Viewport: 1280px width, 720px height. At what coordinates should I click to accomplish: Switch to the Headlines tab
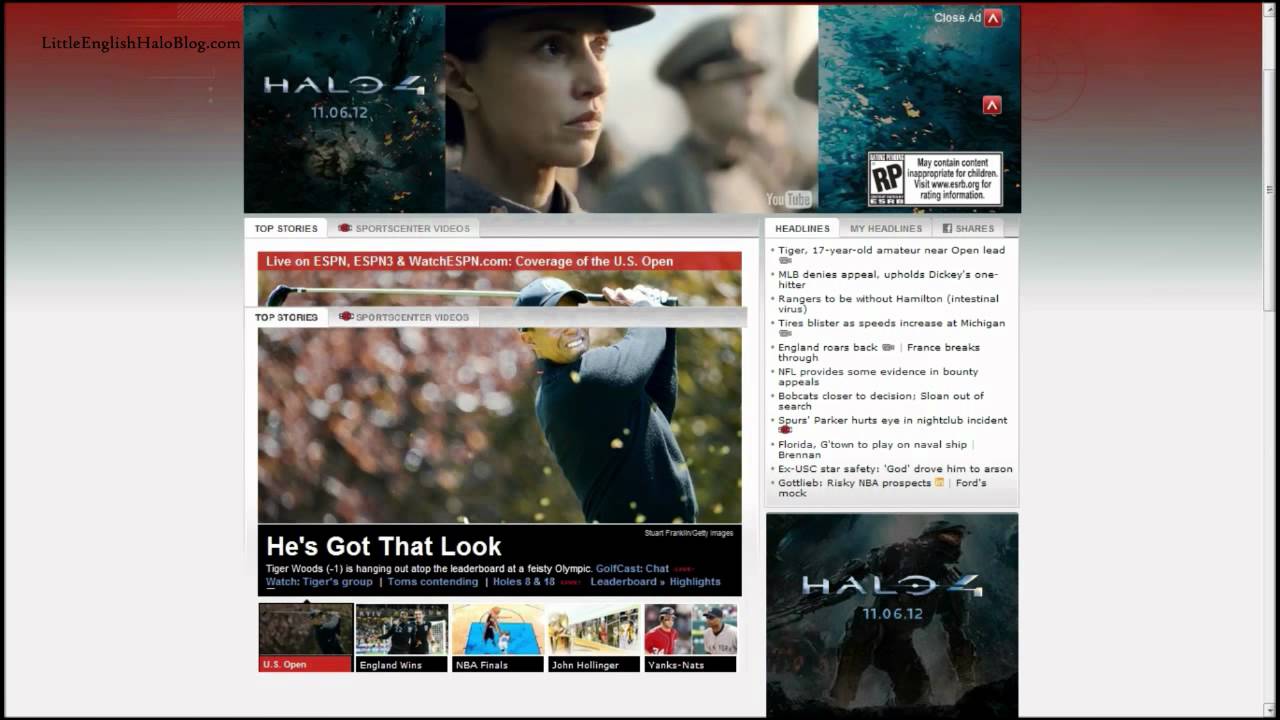(802, 228)
